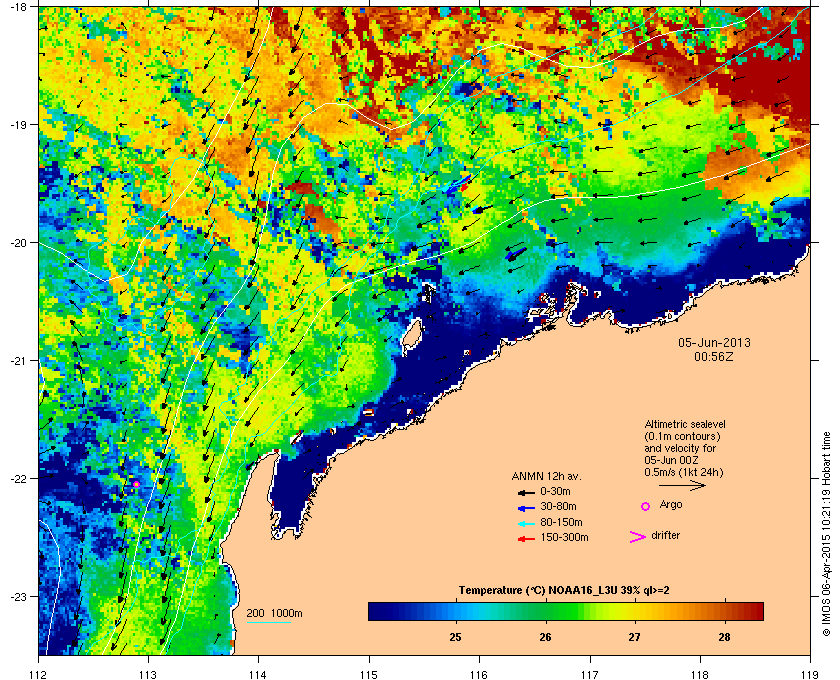This screenshot has height=680, width=840.
Task: Click the longitude axis label 112
Action: (x=39, y=675)
